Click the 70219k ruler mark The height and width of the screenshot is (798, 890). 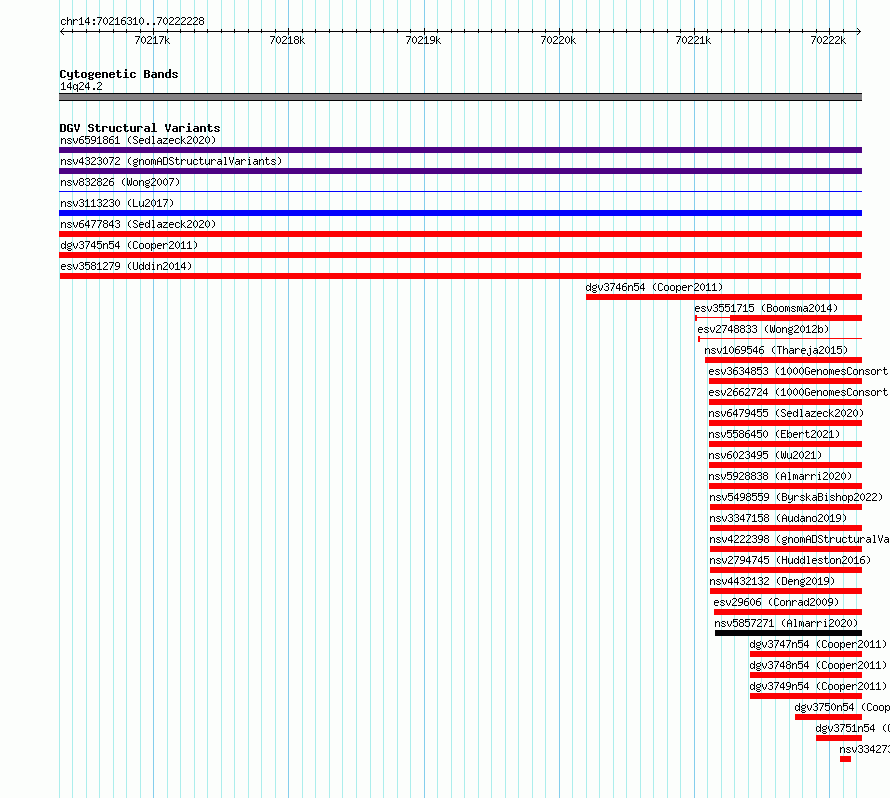pyautogui.click(x=423, y=40)
